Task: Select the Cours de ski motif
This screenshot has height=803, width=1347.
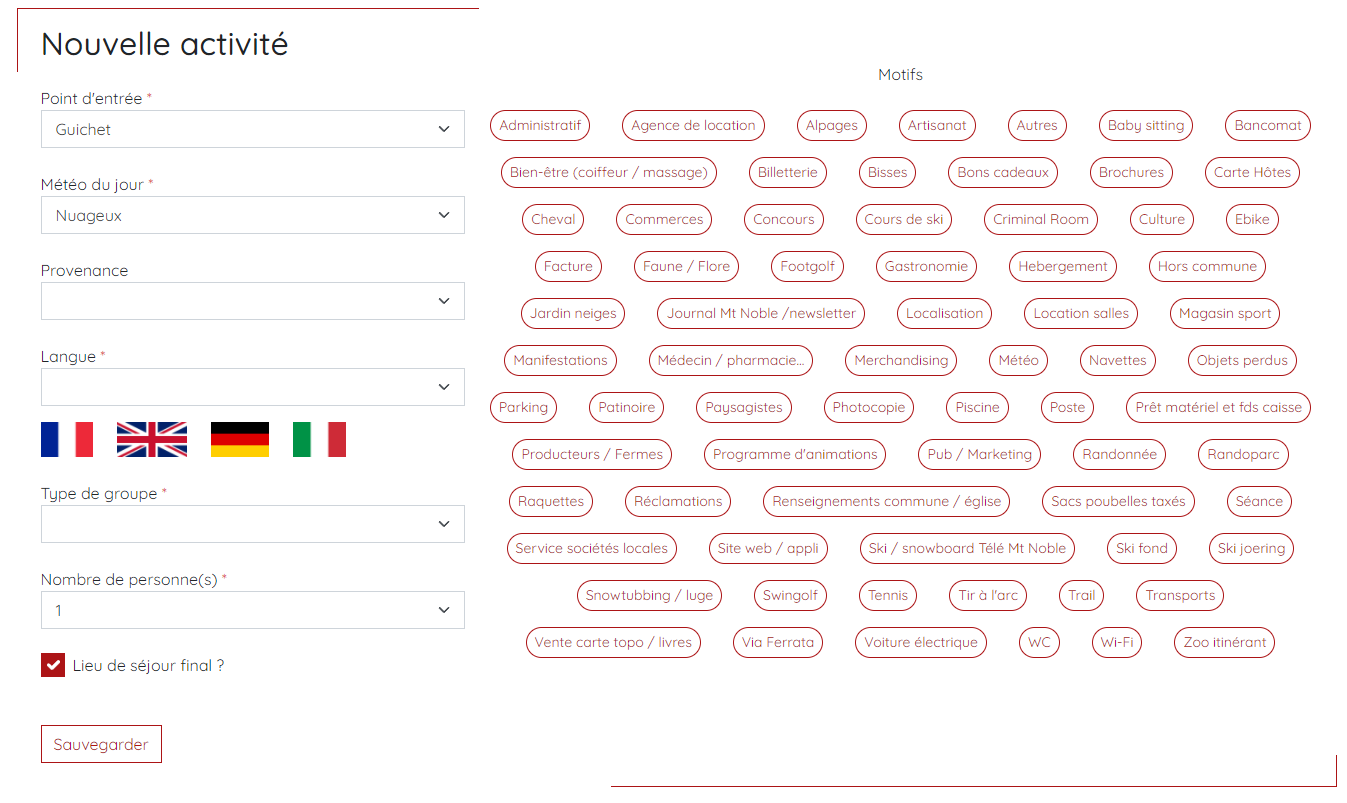Action: 904,219
